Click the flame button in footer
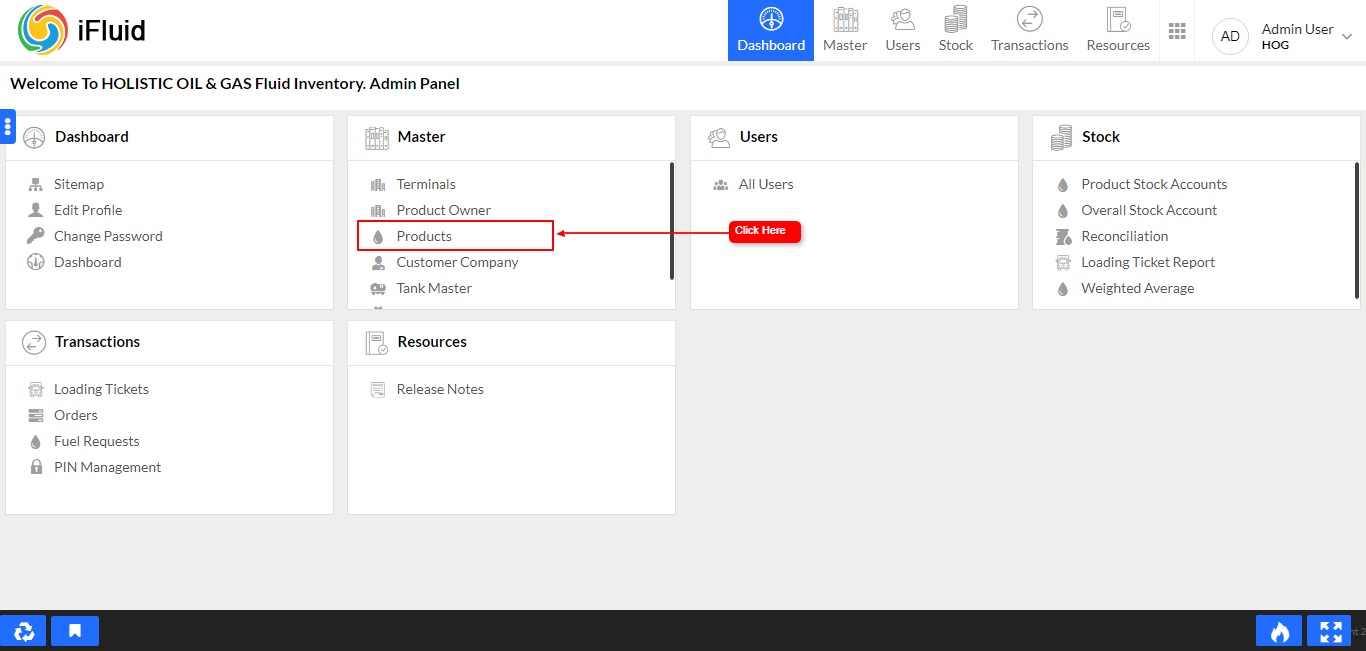 pos(1280,631)
